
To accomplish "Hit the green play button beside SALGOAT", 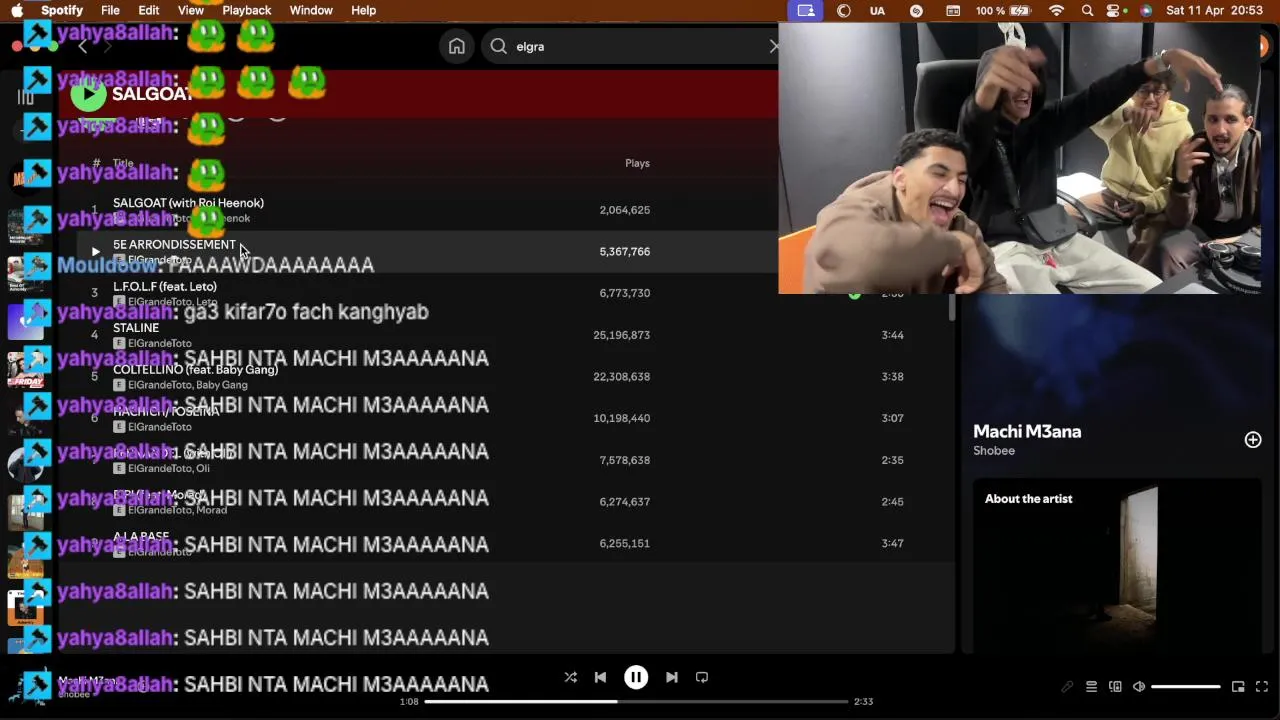I will click(88, 94).
